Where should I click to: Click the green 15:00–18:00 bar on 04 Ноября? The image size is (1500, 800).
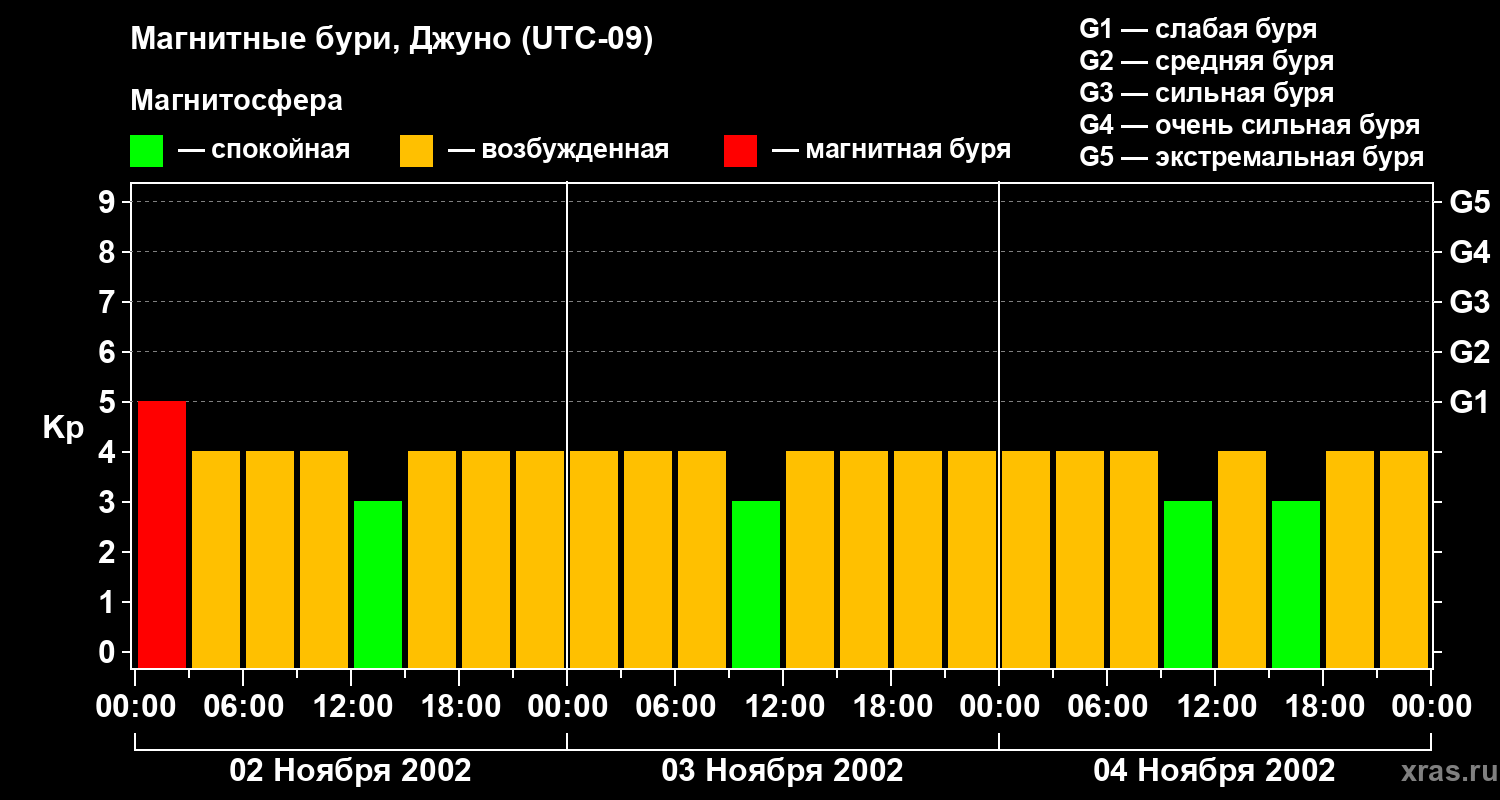click(x=1296, y=584)
